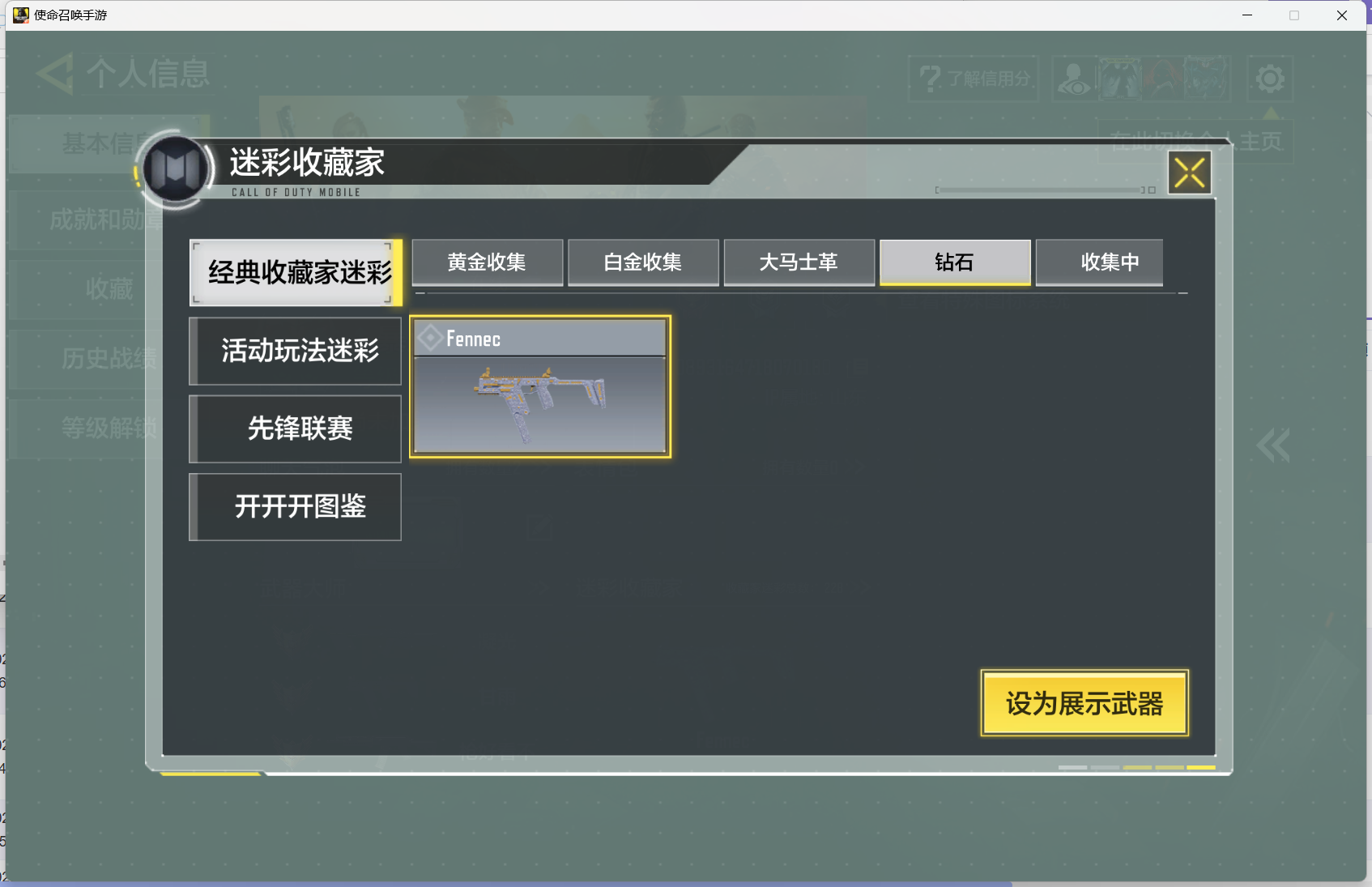
Task: Switch to the 白金收集 tab
Action: [x=643, y=262]
